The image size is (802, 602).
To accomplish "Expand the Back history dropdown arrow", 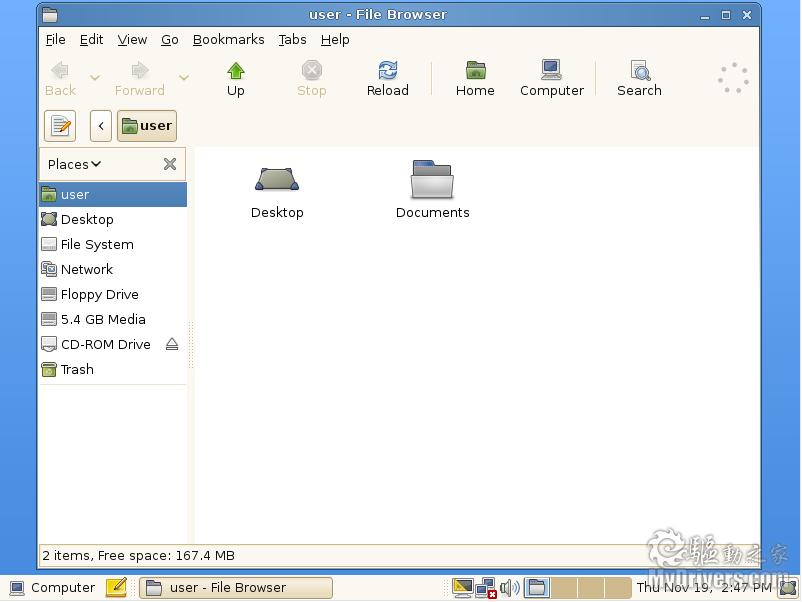I will point(95,78).
